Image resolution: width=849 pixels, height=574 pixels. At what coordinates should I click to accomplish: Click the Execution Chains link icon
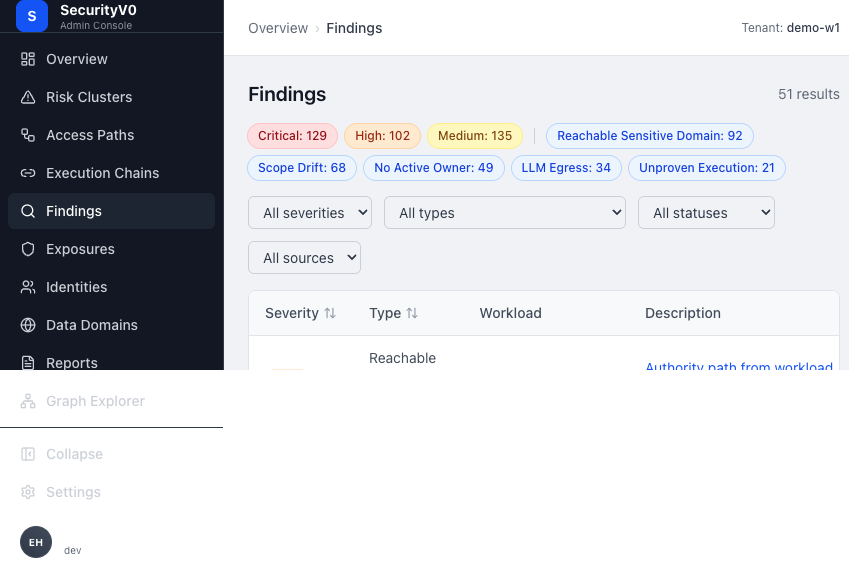(28, 173)
